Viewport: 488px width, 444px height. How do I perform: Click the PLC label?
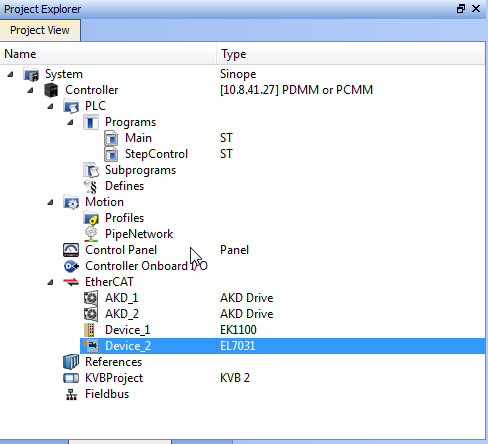(x=95, y=106)
